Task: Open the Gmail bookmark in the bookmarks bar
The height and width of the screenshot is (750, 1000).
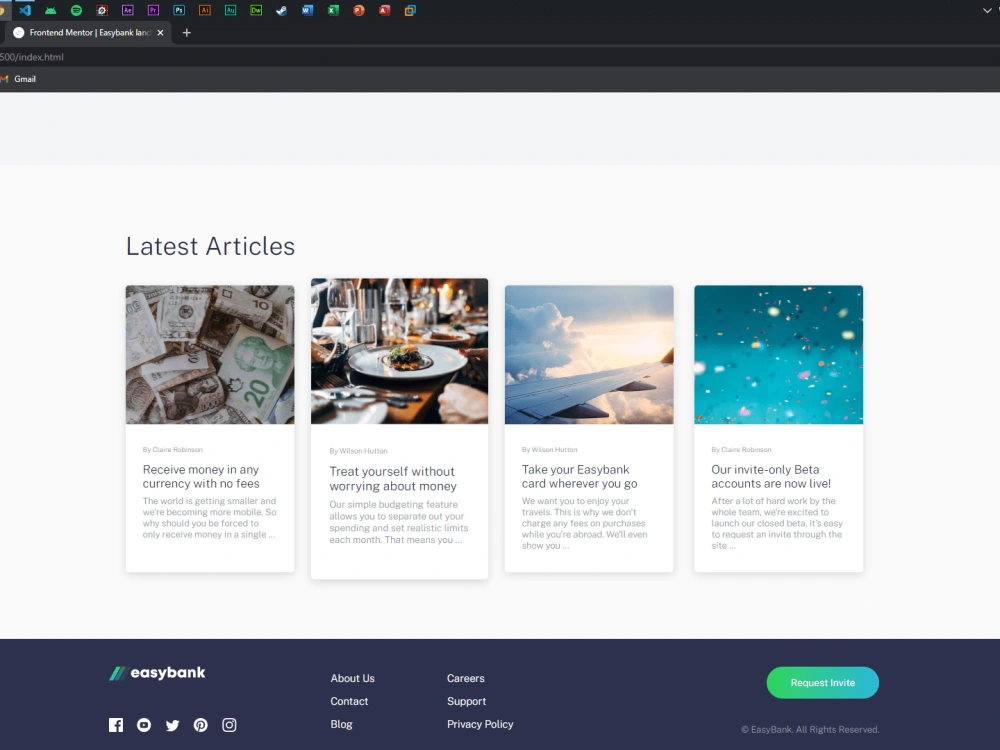Action: (18, 79)
